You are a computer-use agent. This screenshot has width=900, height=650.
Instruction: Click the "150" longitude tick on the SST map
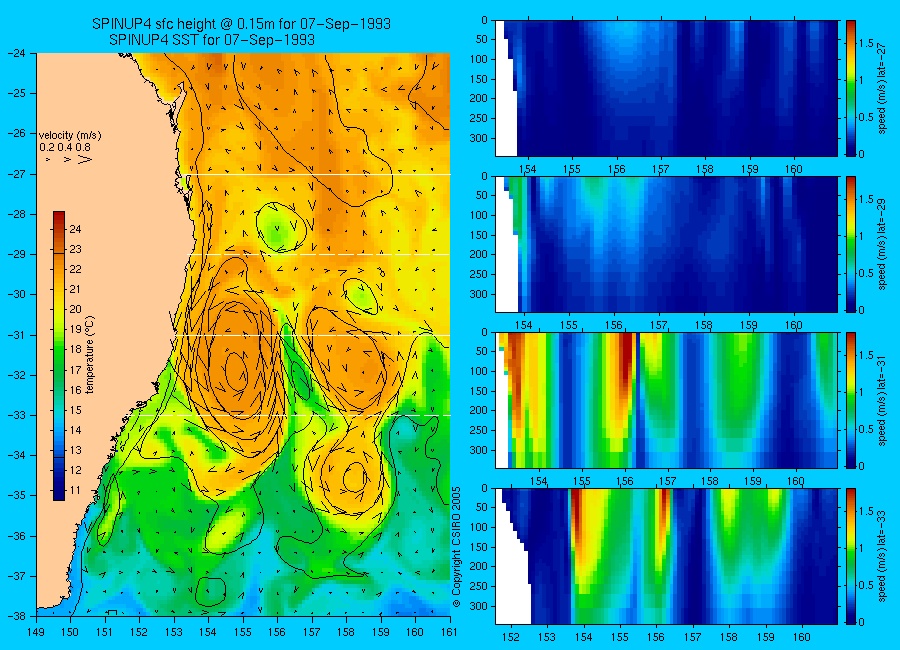click(71, 632)
